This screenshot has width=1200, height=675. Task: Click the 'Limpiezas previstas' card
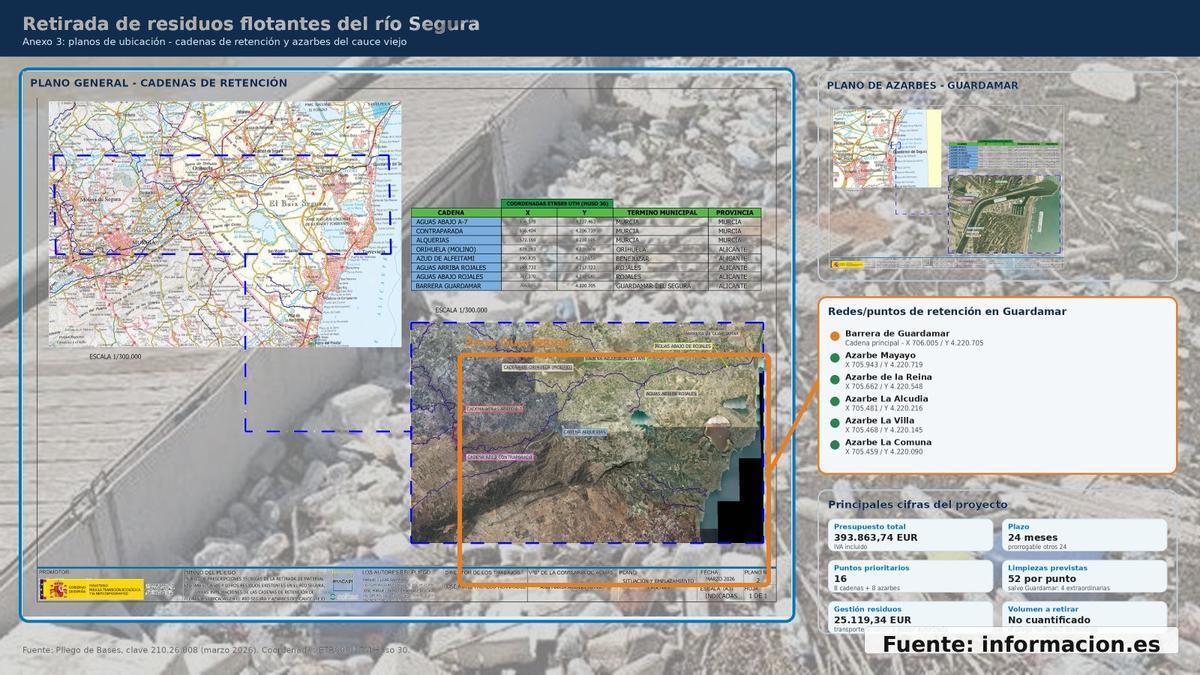1084,577
